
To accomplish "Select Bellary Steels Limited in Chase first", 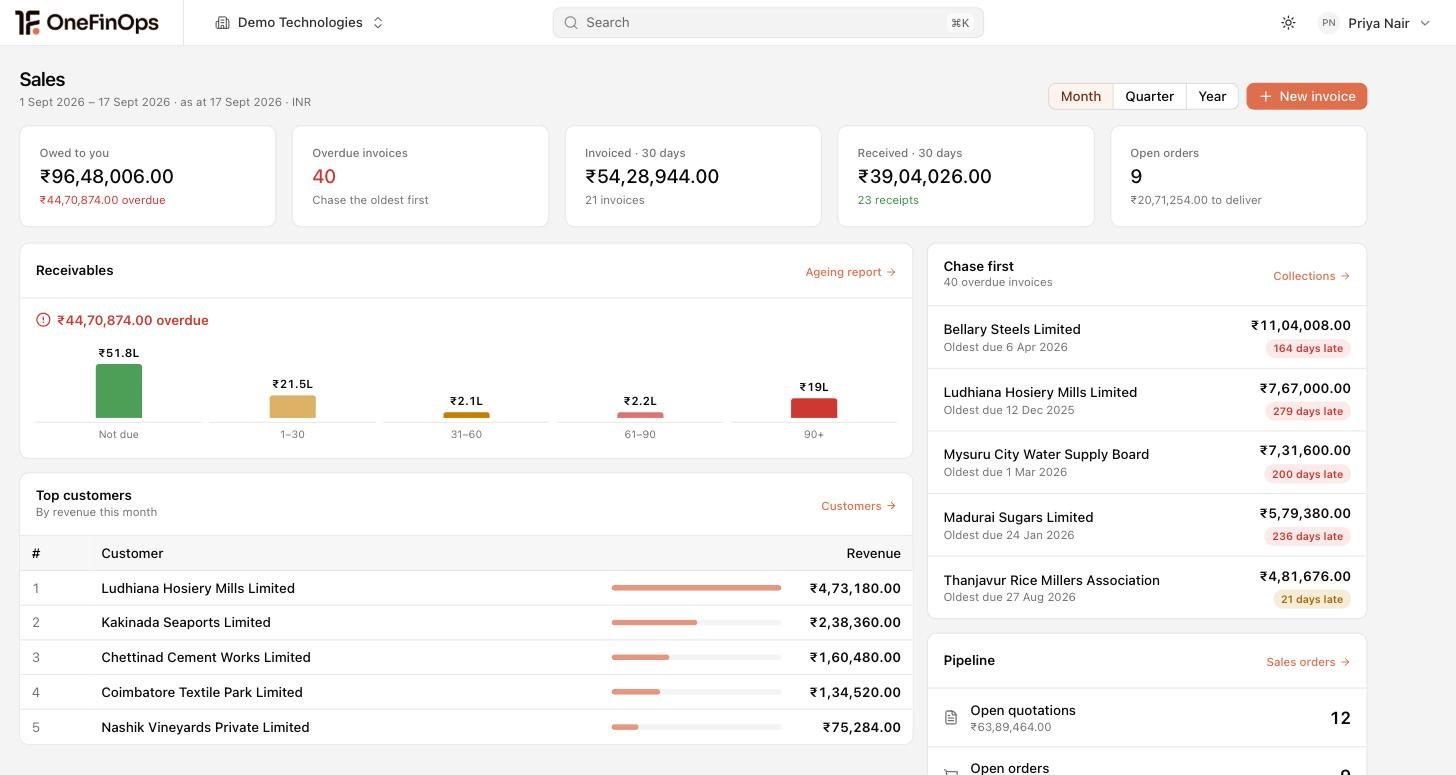I will tap(1147, 337).
